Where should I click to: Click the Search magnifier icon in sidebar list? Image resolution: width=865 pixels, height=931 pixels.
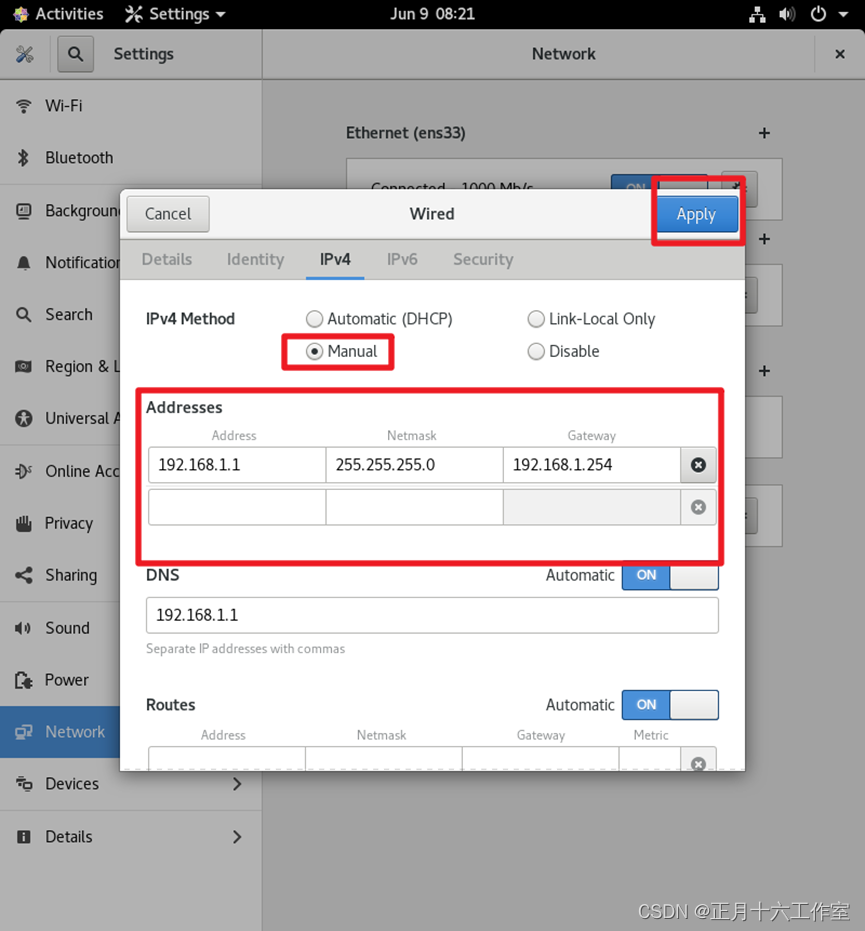tap(24, 315)
